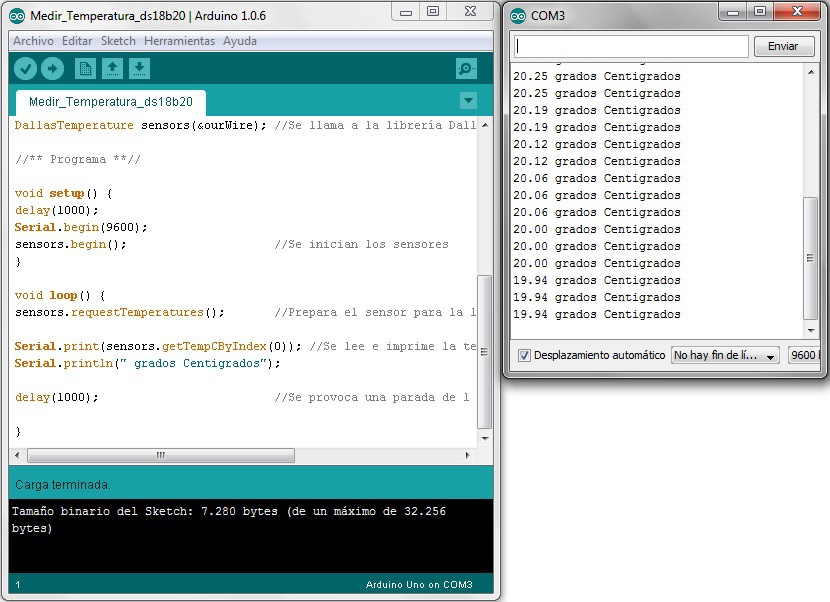This screenshot has height=602, width=830.
Task: Click the line number '1' in status bar
Action: click(x=18, y=585)
